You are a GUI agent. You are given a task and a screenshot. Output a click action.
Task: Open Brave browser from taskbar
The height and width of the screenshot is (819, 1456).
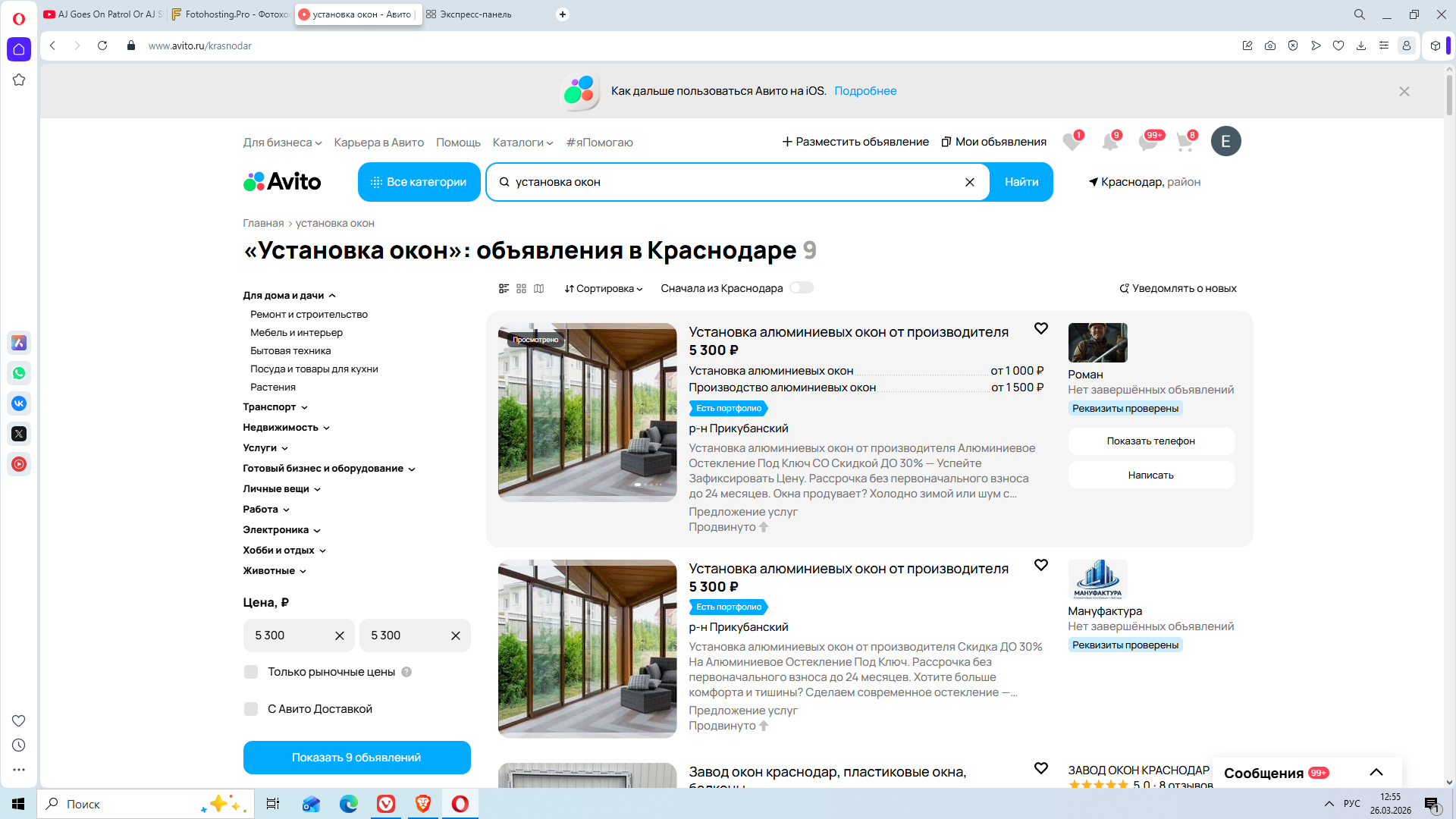pyautogui.click(x=422, y=804)
